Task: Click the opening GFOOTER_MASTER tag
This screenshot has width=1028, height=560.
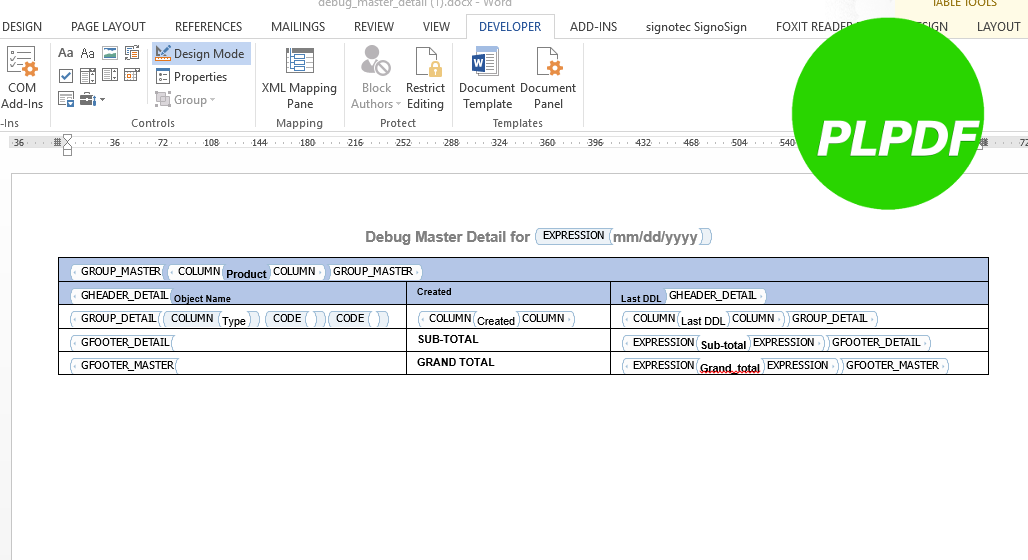Action: [125, 365]
